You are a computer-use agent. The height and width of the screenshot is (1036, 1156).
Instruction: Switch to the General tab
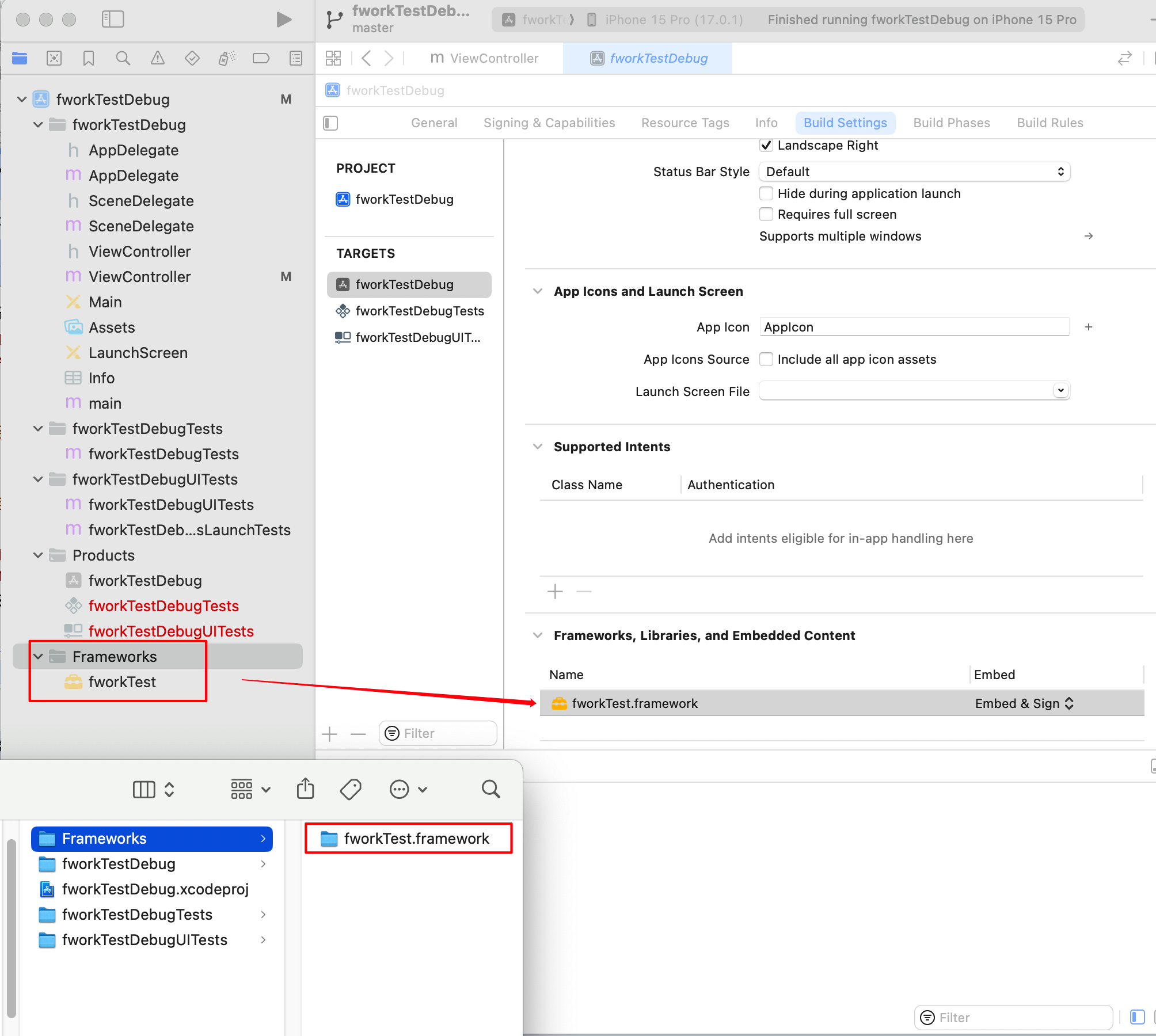(x=434, y=123)
